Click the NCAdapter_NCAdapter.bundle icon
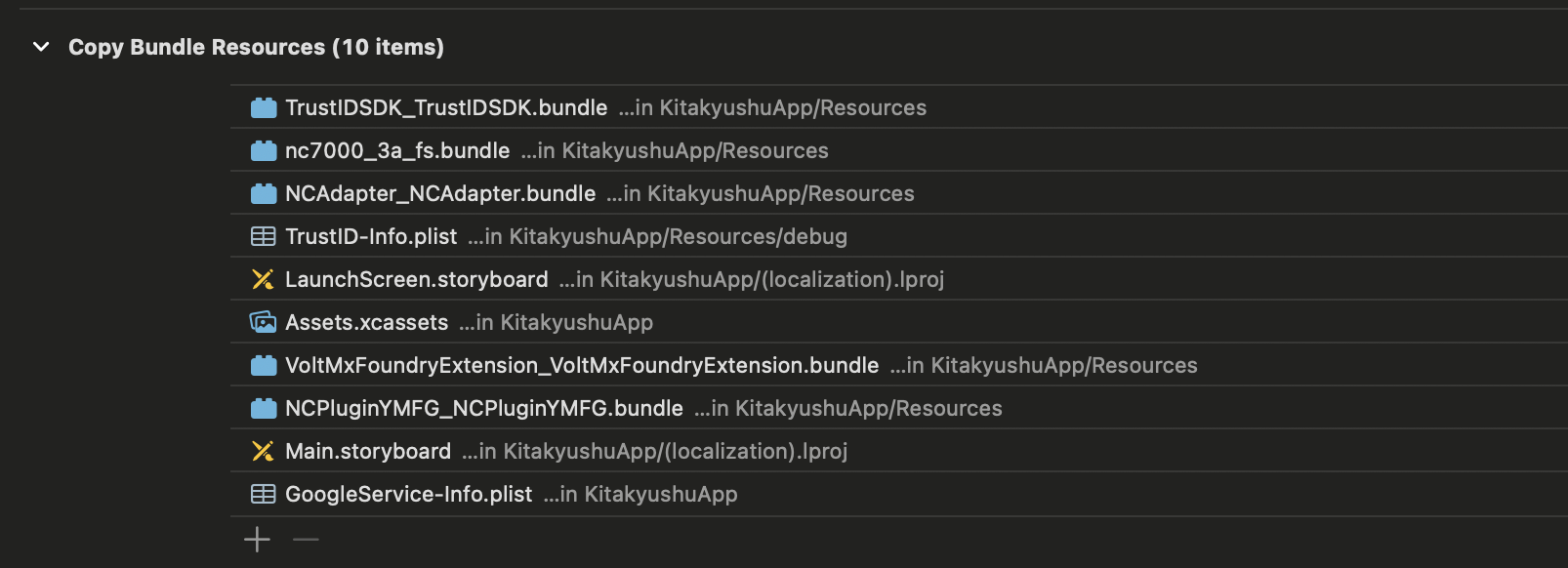This screenshot has height=568, width=1568. [x=263, y=193]
